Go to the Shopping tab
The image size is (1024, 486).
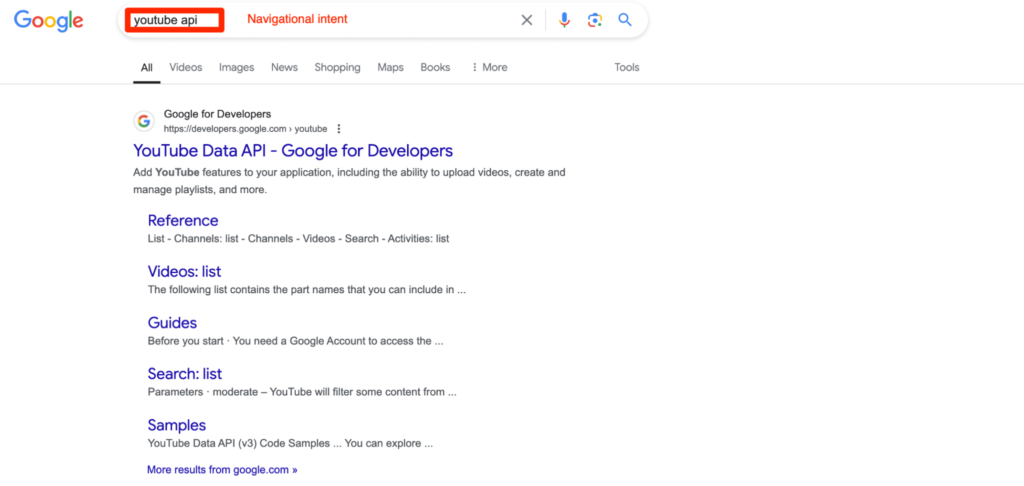click(x=337, y=67)
